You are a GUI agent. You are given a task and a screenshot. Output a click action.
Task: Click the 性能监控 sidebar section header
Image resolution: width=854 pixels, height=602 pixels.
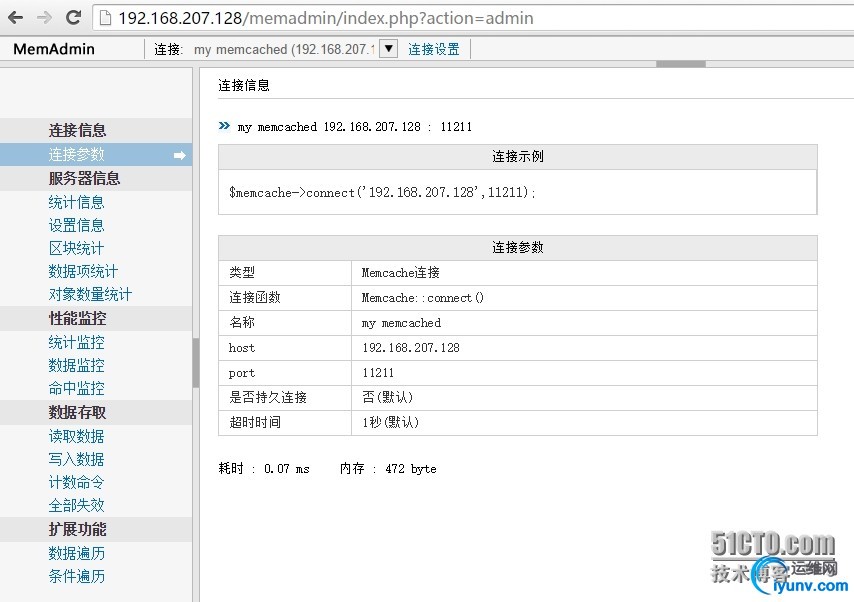point(96,318)
